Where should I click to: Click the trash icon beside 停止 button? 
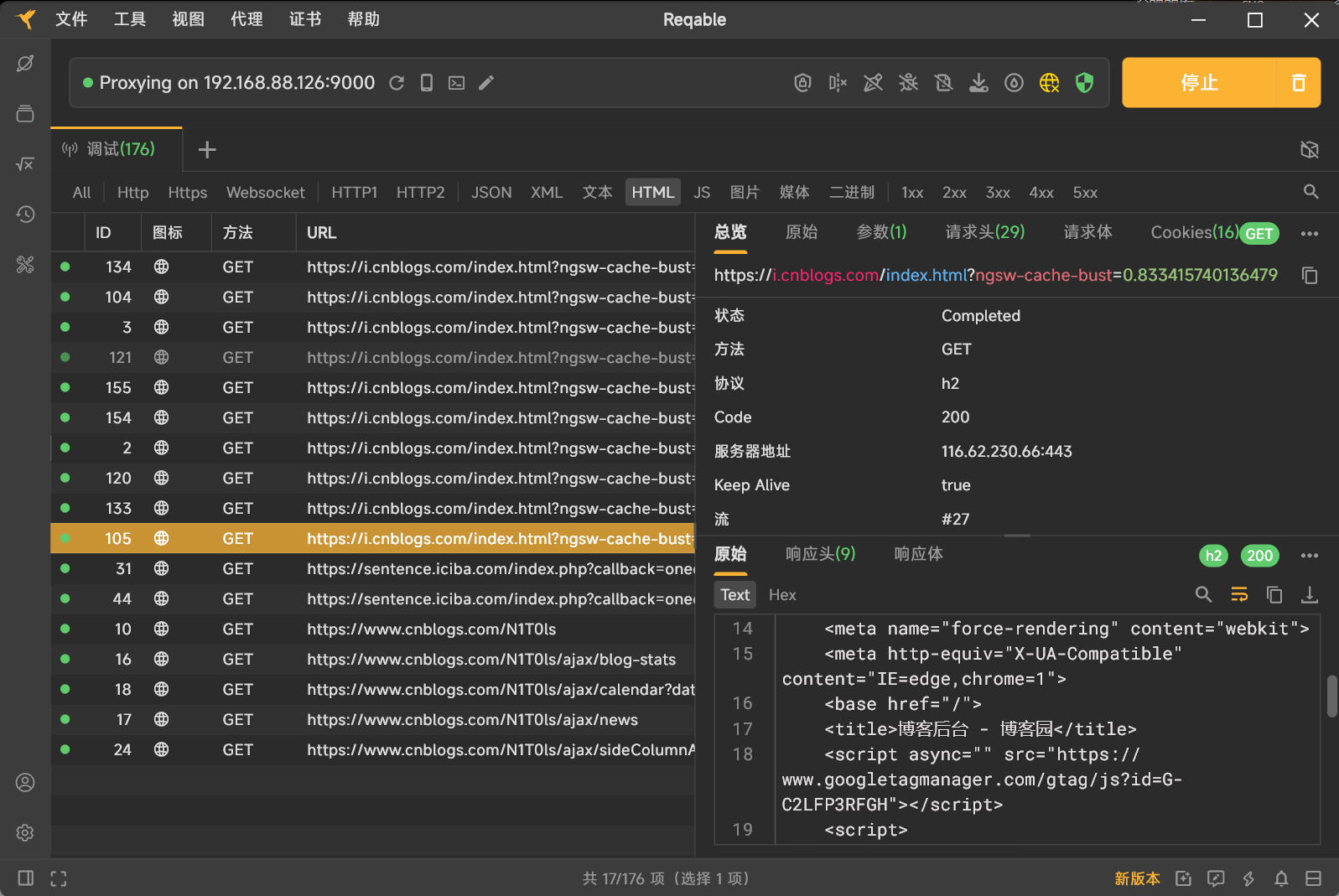click(x=1298, y=82)
